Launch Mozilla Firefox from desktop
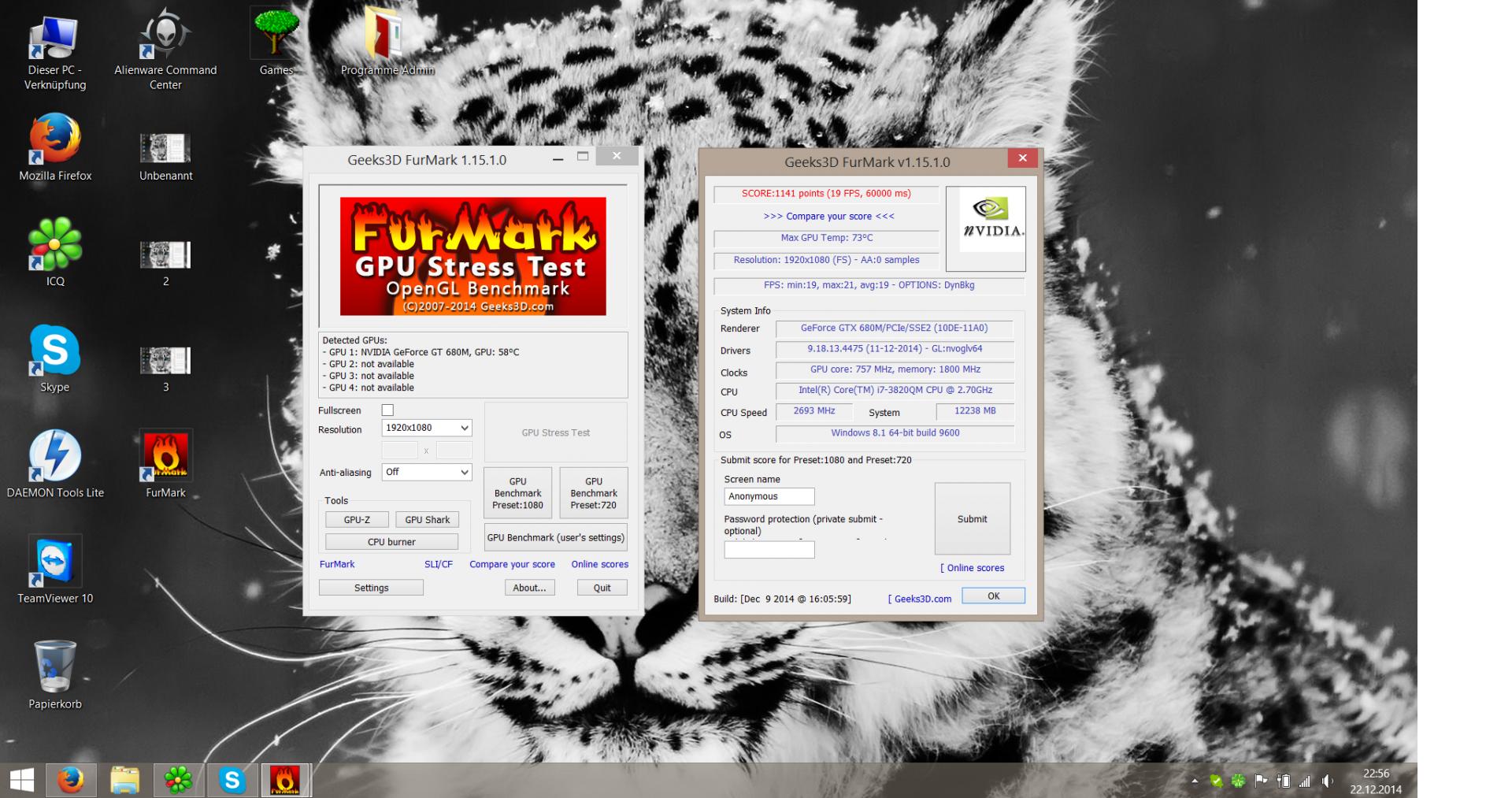1512x798 pixels. (x=55, y=148)
